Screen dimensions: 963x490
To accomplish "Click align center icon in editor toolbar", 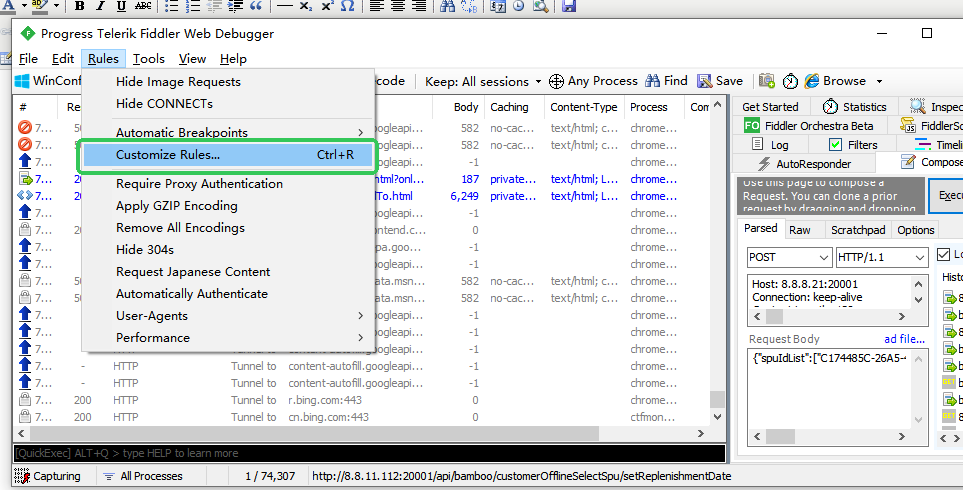I will coord(398,6).
